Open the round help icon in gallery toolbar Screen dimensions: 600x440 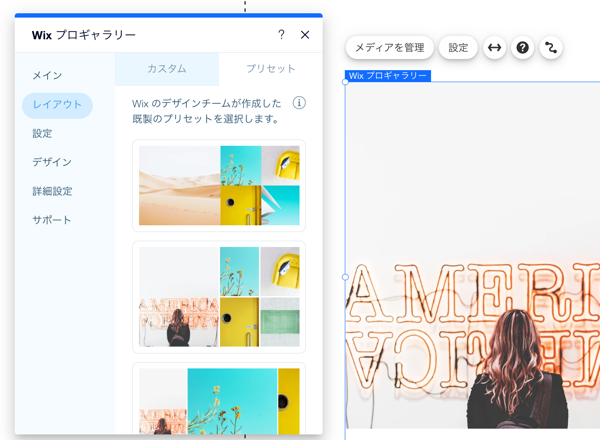[x=522, y=48]
